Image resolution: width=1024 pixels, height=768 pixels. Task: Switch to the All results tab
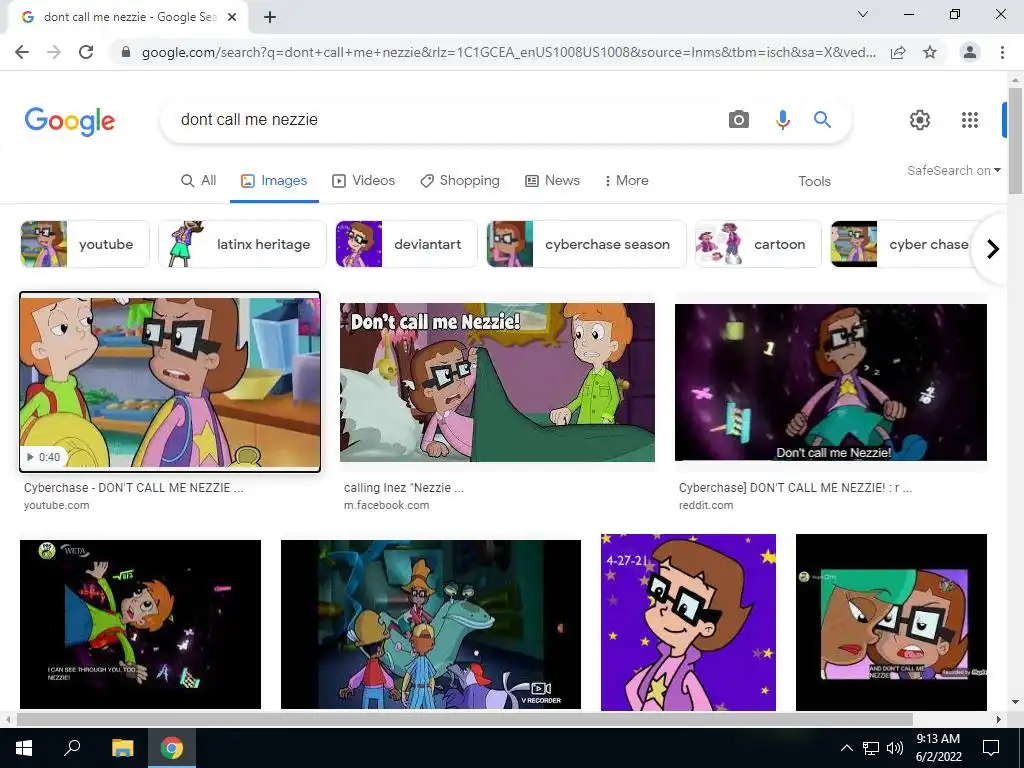(x=199, y=181)
